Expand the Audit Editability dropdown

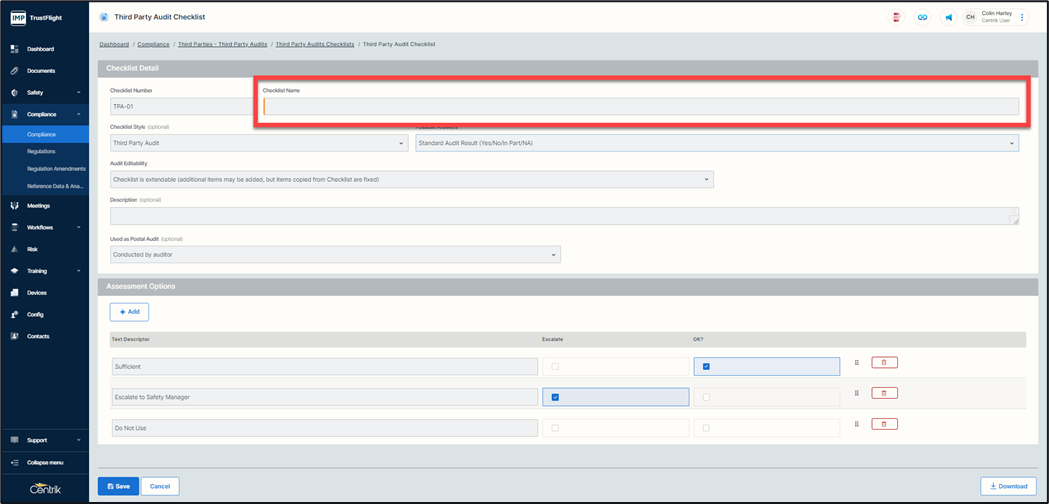coord(411,180)
